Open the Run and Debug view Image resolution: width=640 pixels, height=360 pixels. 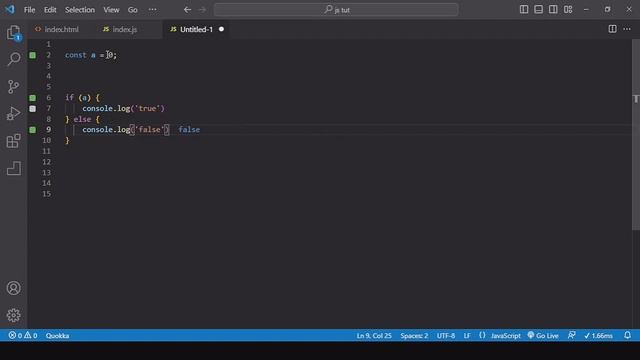pos(13,113)
